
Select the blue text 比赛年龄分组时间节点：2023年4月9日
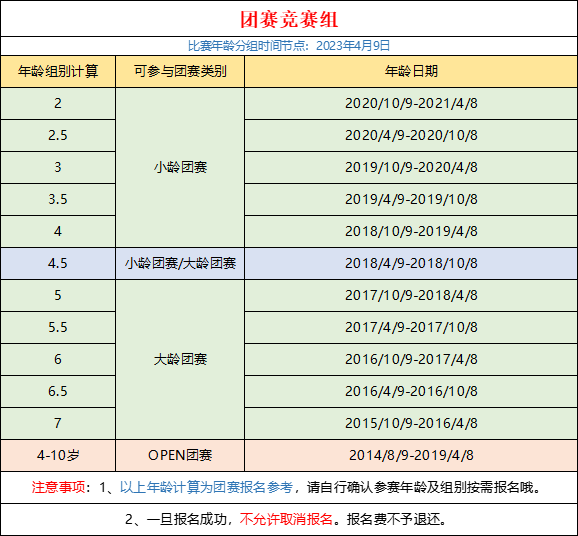click(289, 46)
